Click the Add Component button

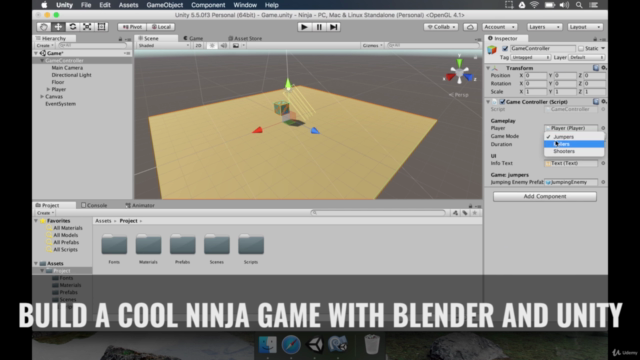click(544, 196)
